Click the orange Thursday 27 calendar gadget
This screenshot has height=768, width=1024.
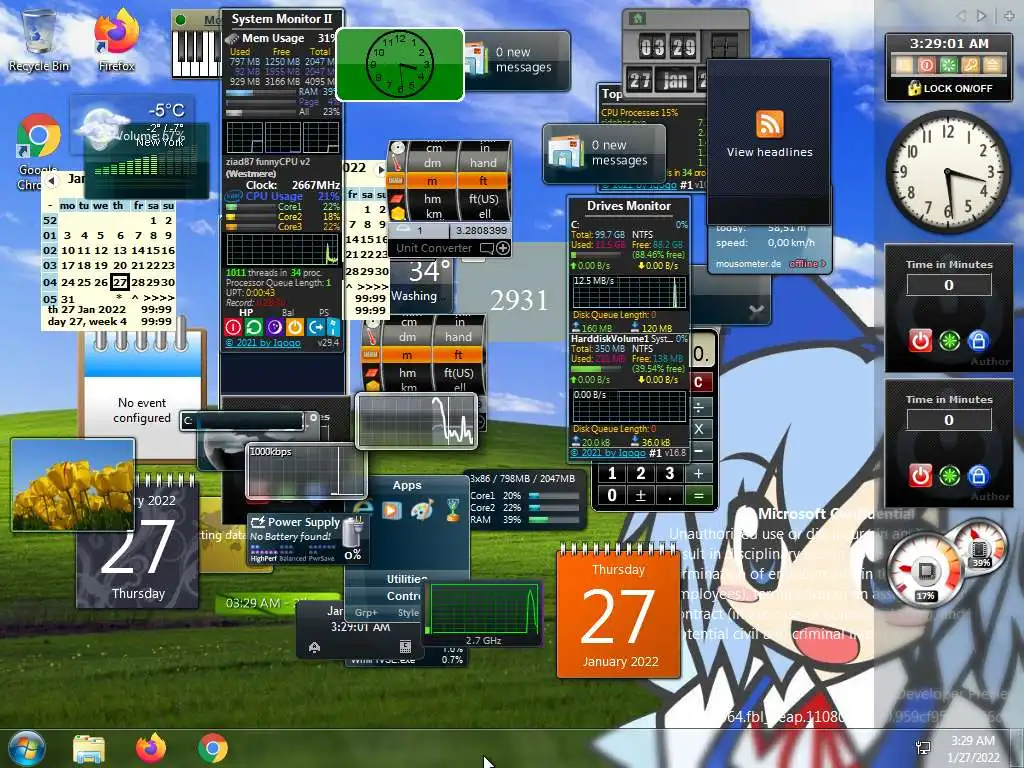tap(618, 611)
